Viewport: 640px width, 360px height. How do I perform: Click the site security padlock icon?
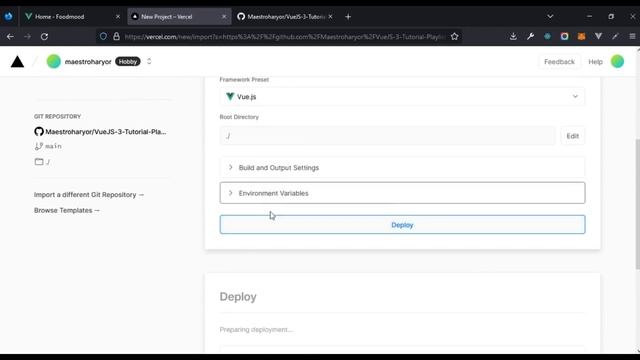pos(116,37)
